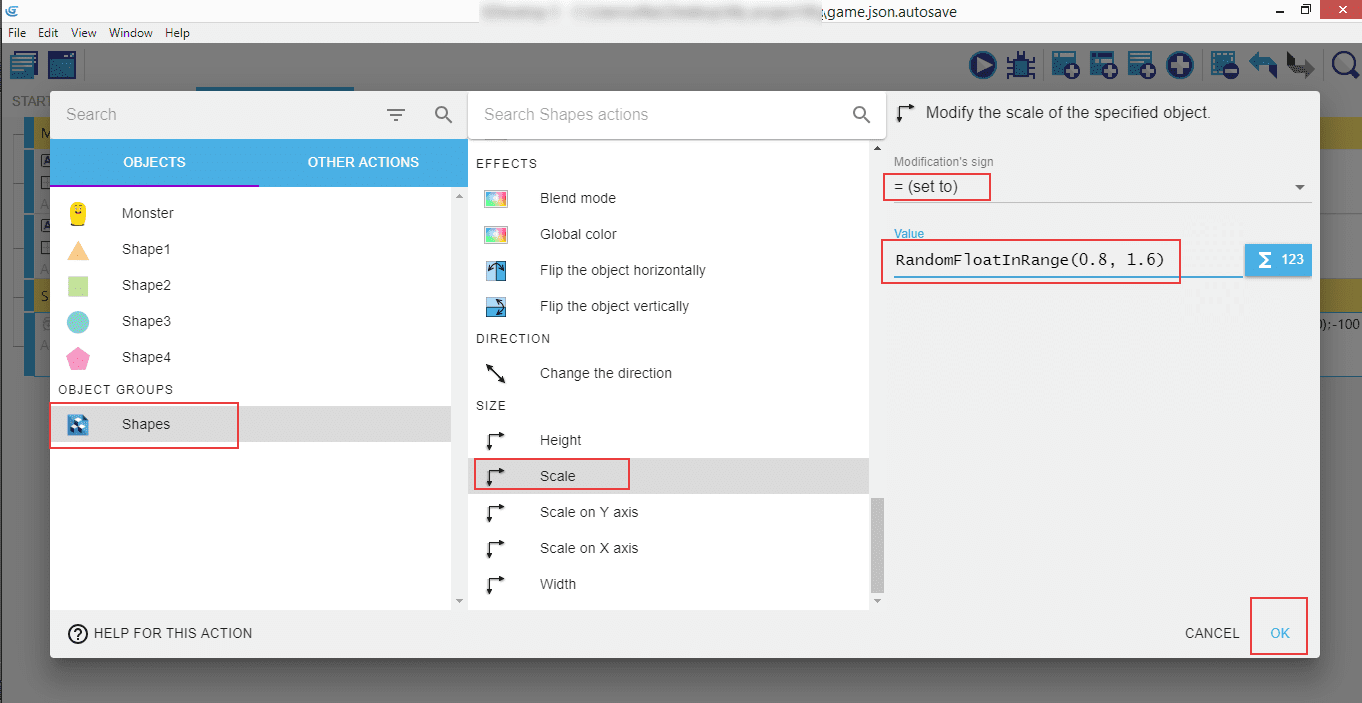The width and height of the screenshot is (1362, 703).
Task: Pick Flip the object horizontally action
Action: (622, 270)
